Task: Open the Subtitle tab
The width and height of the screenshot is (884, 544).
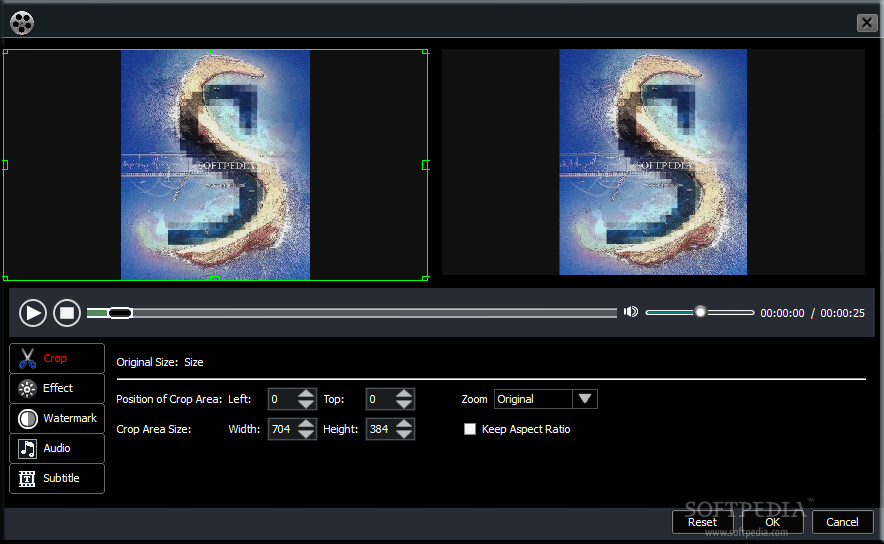Action: click(57, 479)
